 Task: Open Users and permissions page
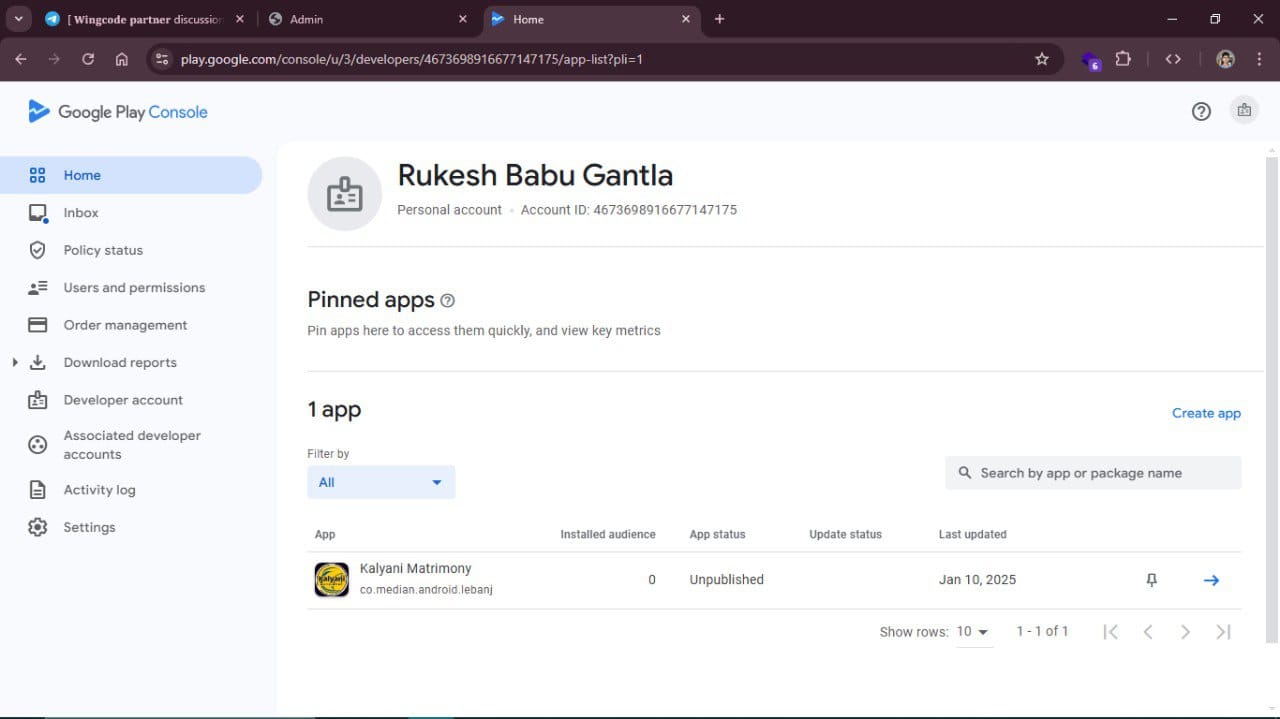(131, 288)
